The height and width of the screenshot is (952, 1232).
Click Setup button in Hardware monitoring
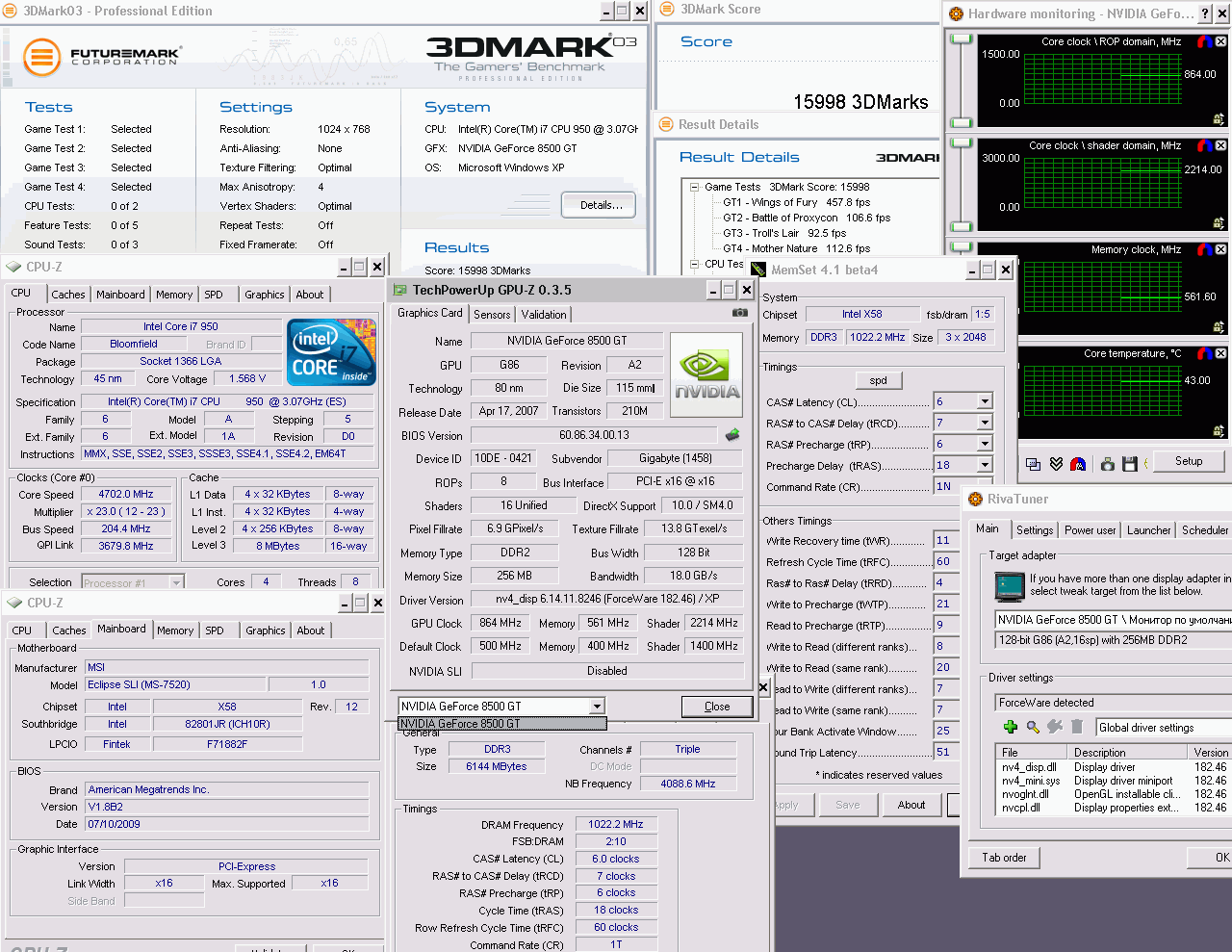(1189, 461)
